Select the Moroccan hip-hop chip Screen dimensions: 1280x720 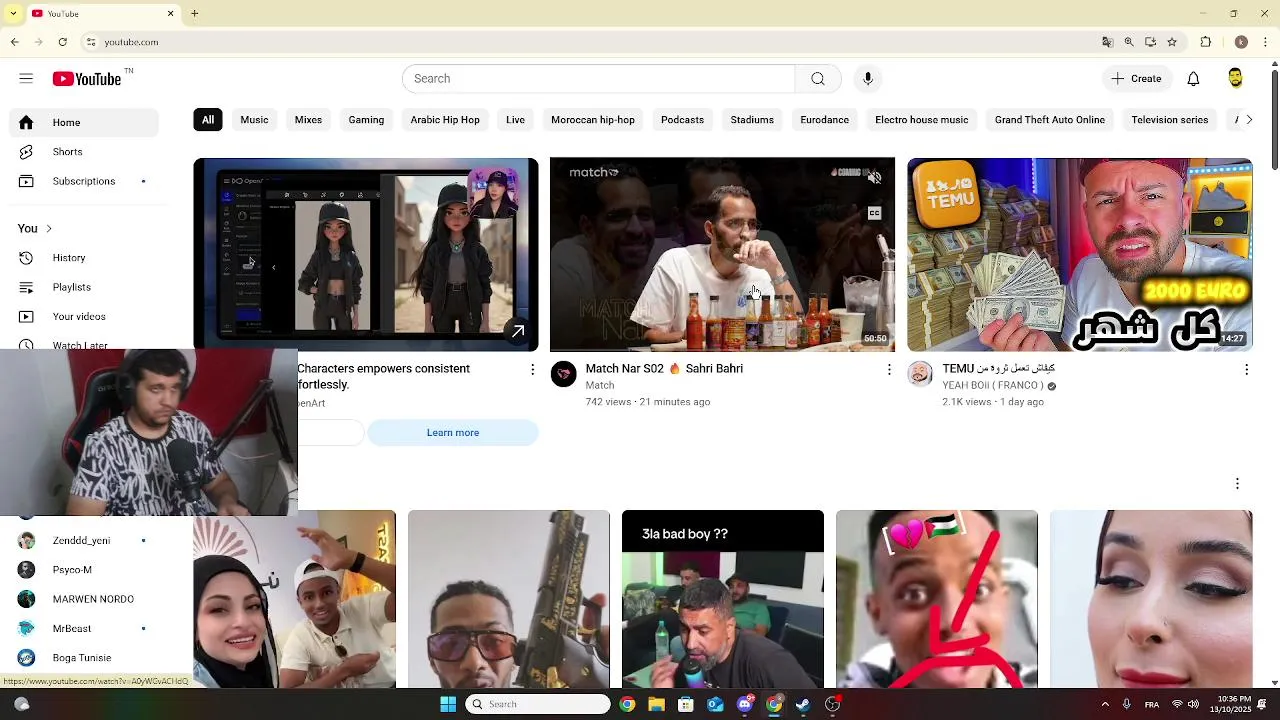click(x=593, y=120)
